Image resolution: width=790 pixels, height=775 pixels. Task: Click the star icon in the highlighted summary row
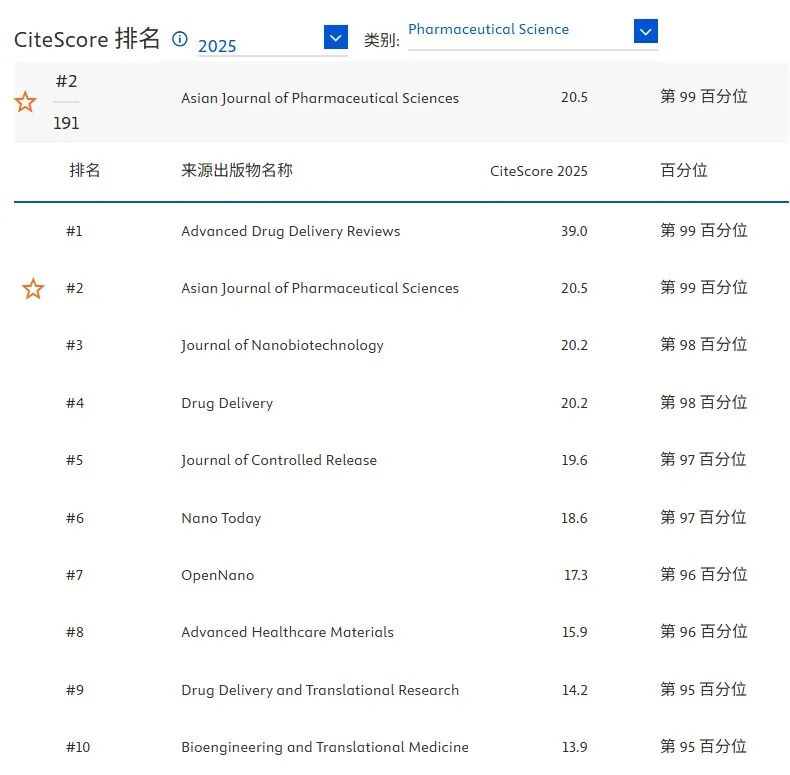(25, 102)
